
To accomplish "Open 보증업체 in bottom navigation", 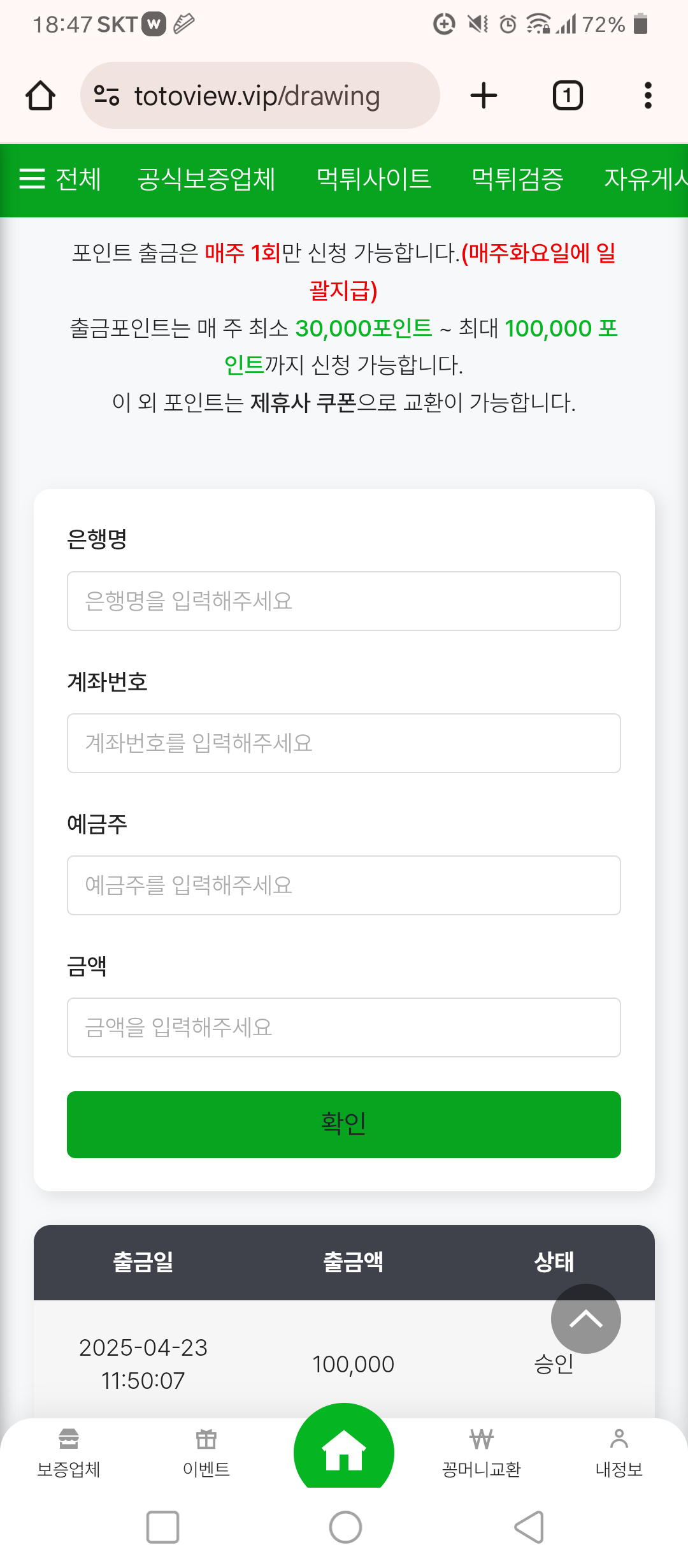I will [x=69, y=1452].
